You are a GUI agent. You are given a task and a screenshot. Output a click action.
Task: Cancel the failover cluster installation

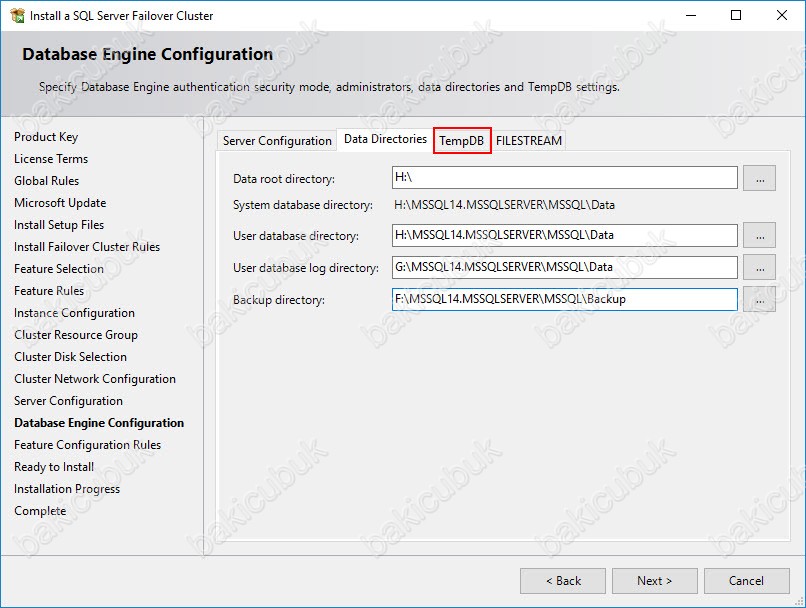(746, 581)
